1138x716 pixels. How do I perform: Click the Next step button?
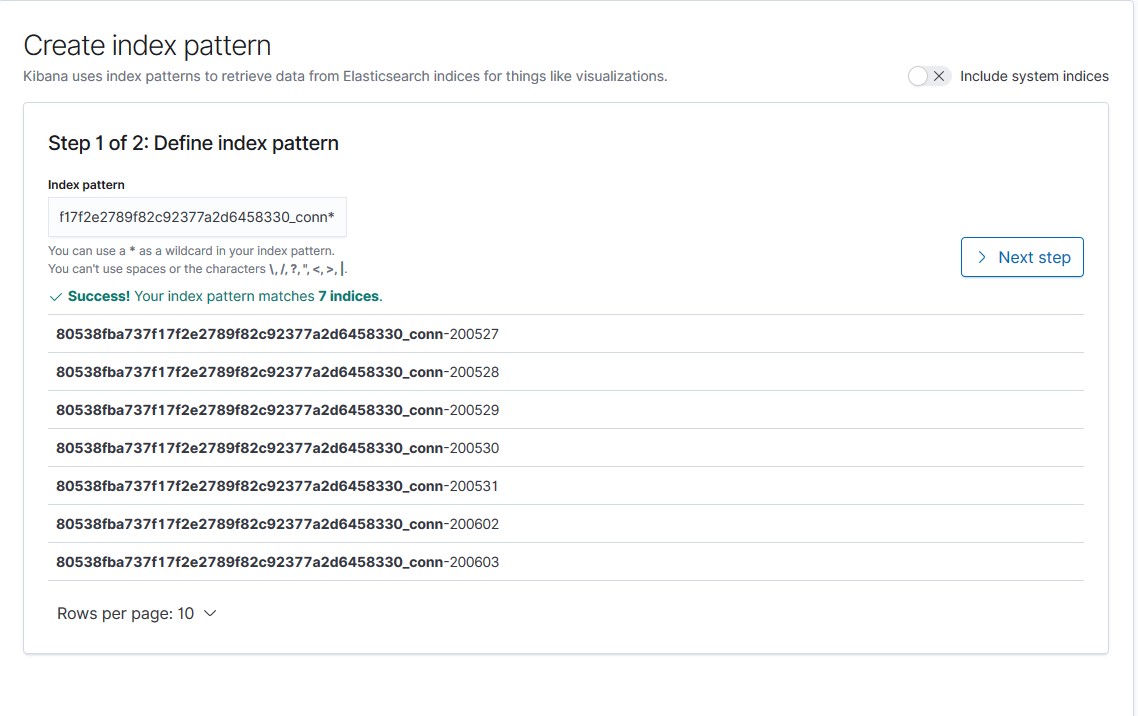[x=1022, y=257]
